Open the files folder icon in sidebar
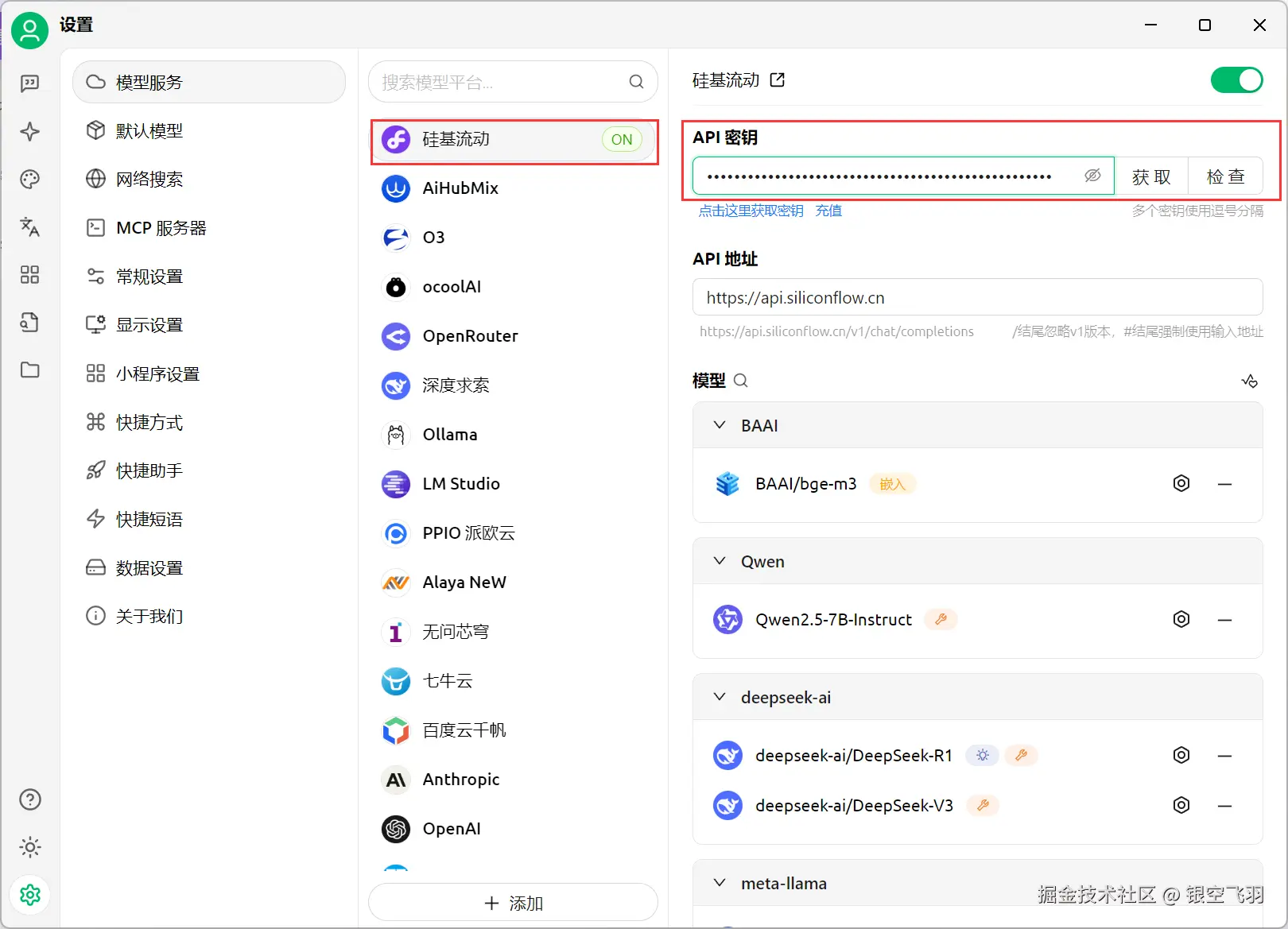 pos(30,370)
